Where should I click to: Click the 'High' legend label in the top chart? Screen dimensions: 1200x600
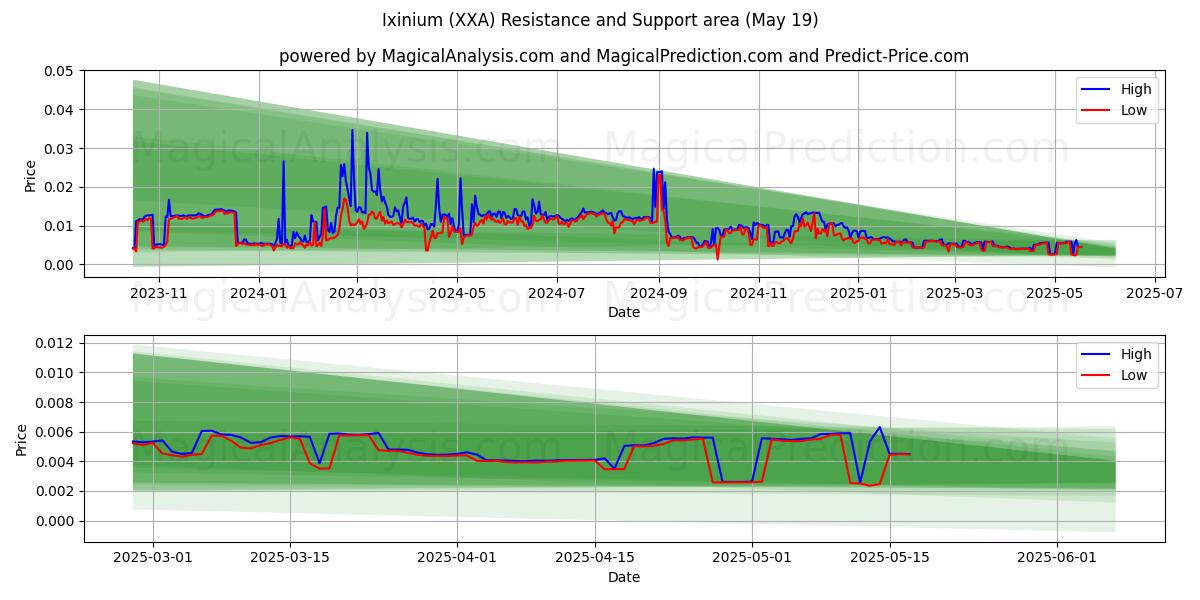coord(1136,89)
